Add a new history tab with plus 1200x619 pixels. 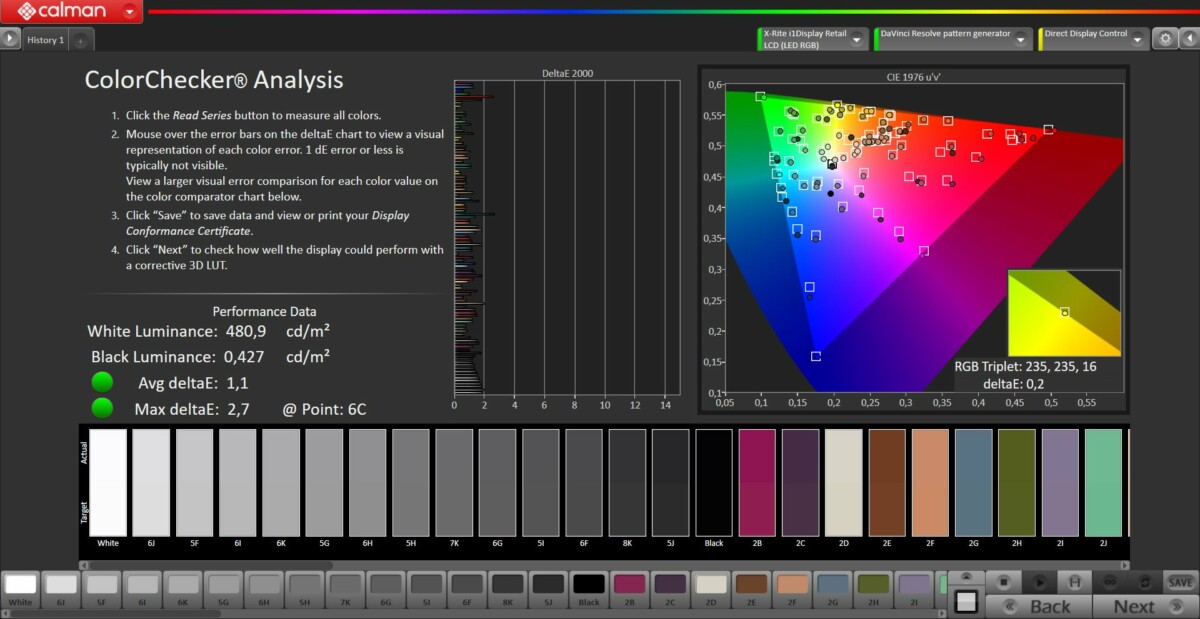click(x=80, y=40)
